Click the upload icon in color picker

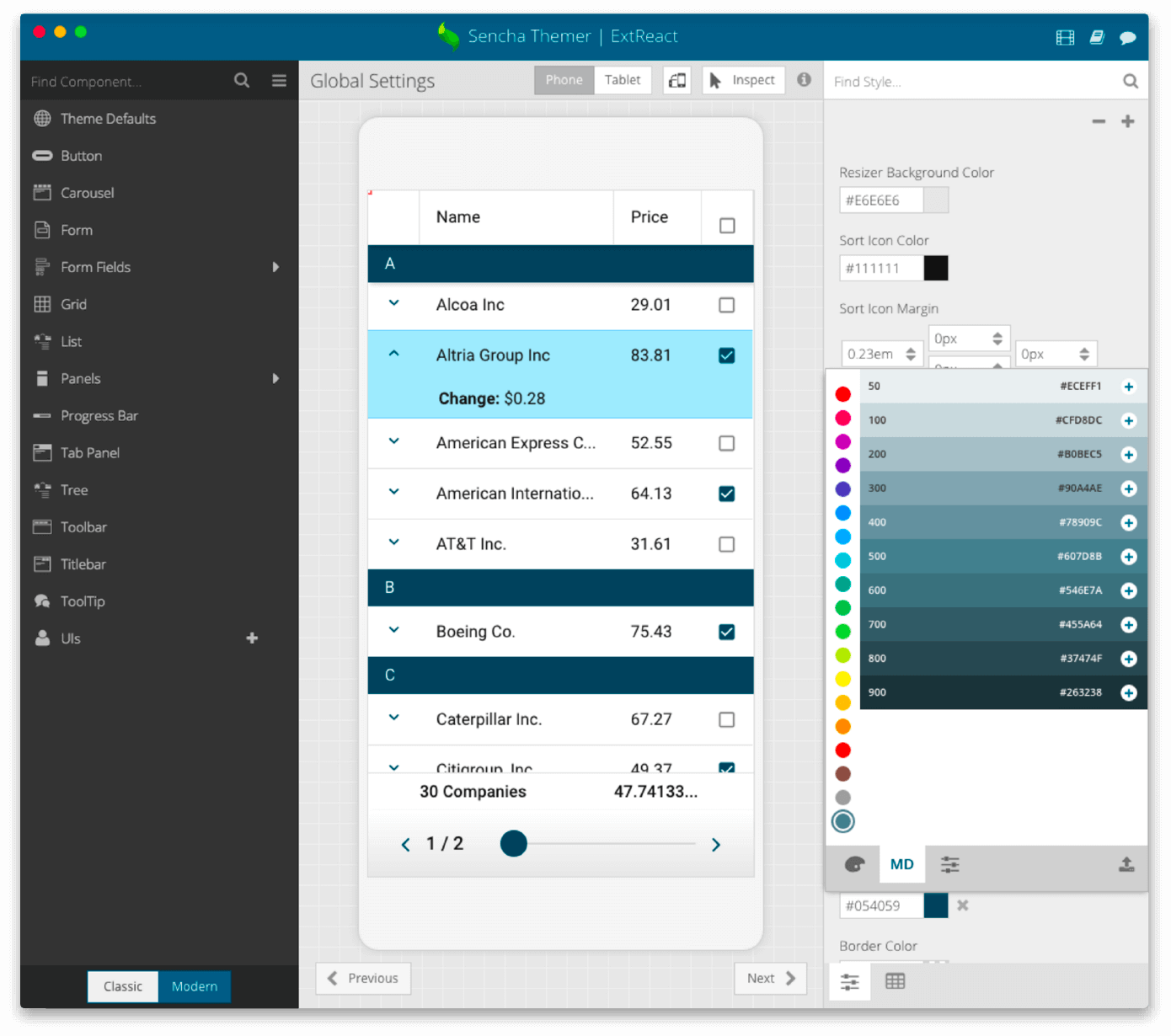(1126, 864)
